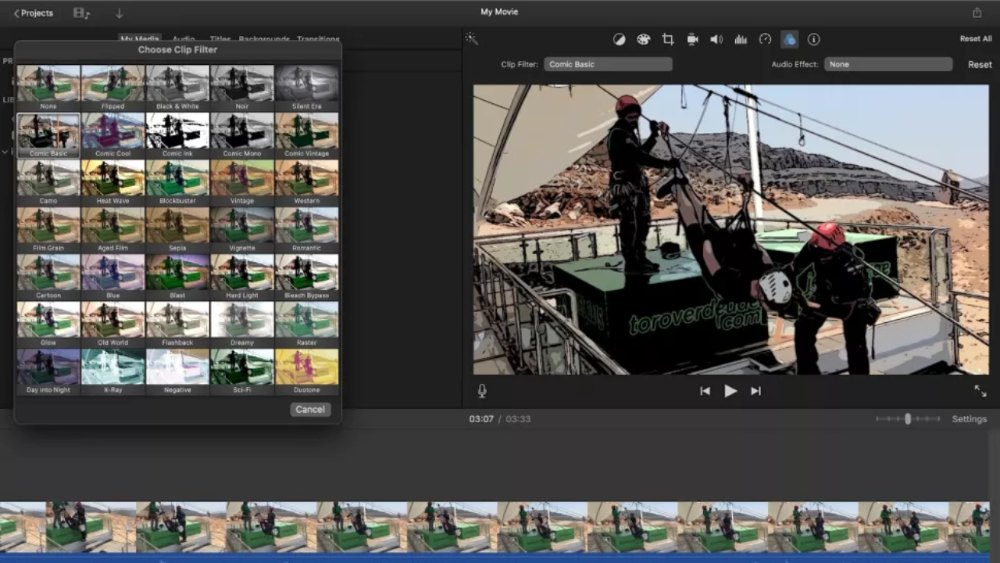This screenshot has height=563, width=1000.
Task: Skip to the previous clip
Action: pos(705,391)
